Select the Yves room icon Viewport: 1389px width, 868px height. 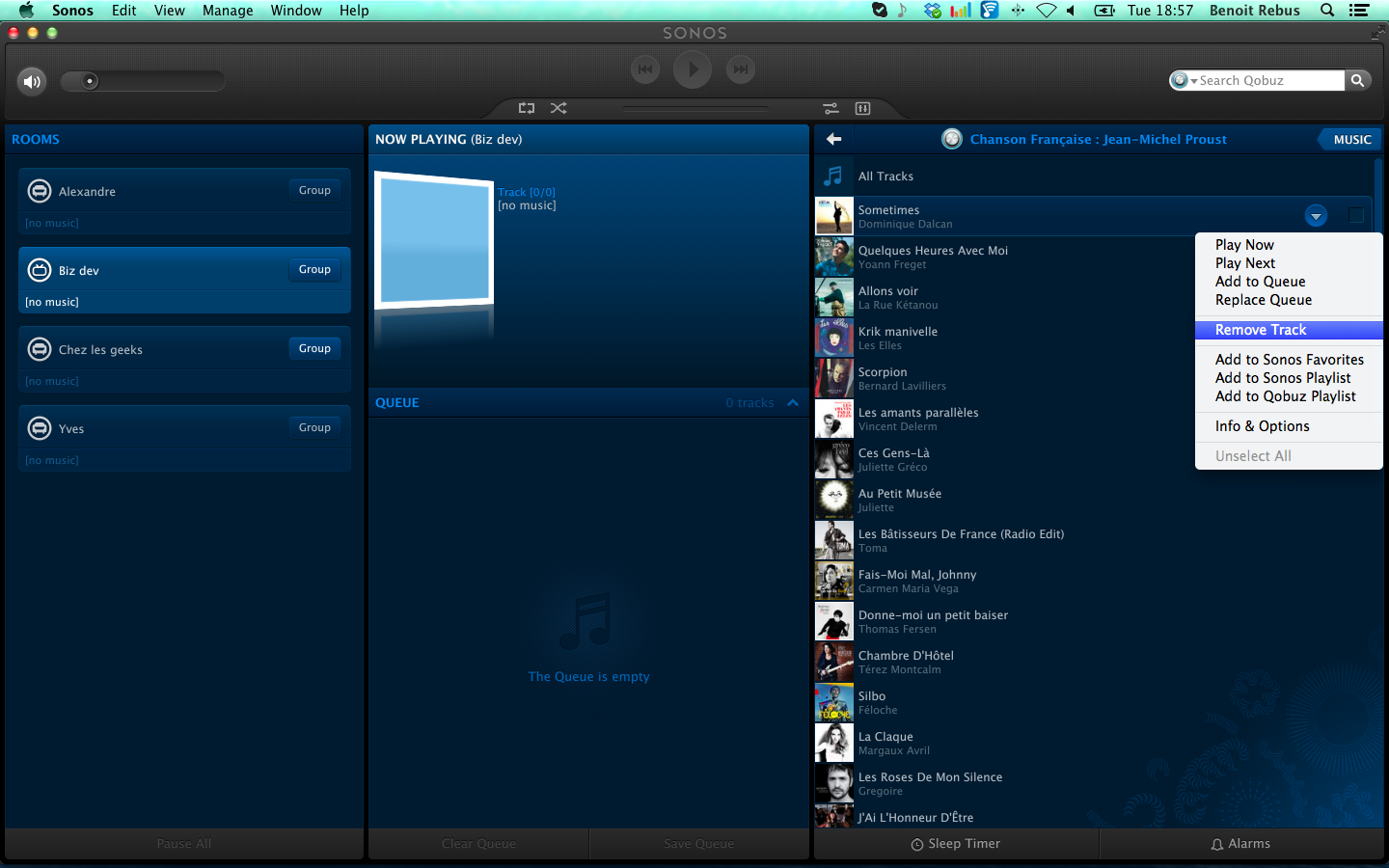(40, 428)
